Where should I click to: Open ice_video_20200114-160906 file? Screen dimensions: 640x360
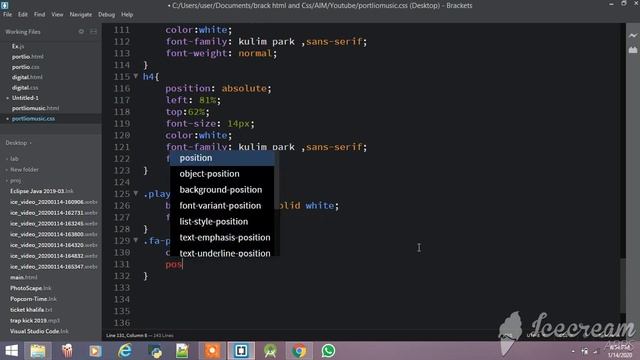click(53, 202)
